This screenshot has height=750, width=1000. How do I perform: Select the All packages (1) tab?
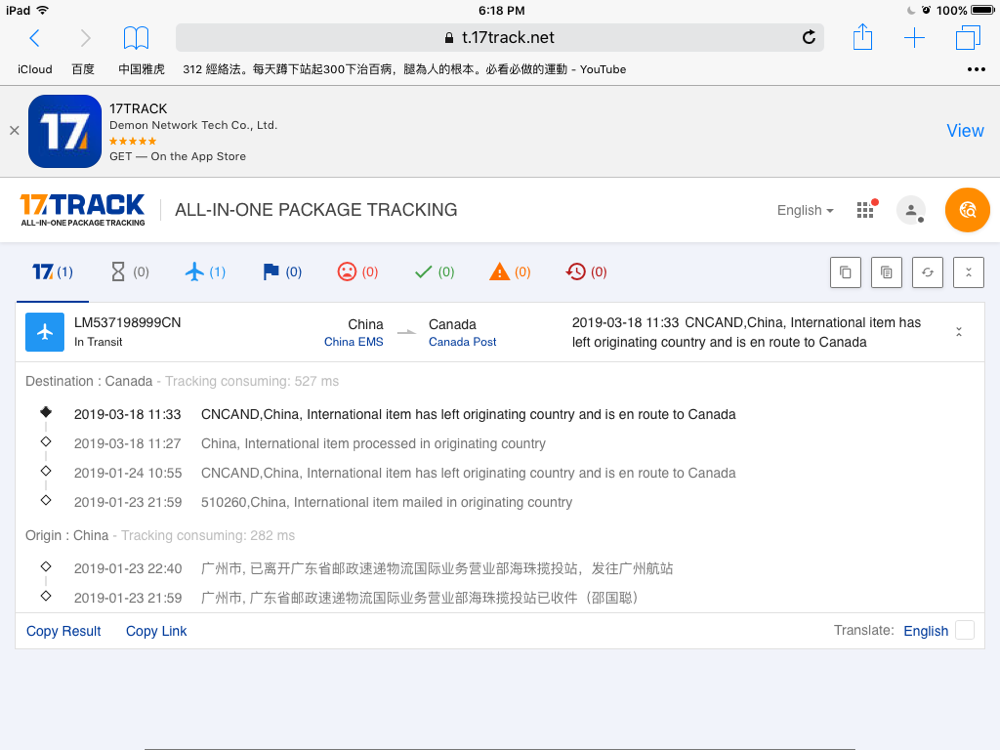pos(52,272)
